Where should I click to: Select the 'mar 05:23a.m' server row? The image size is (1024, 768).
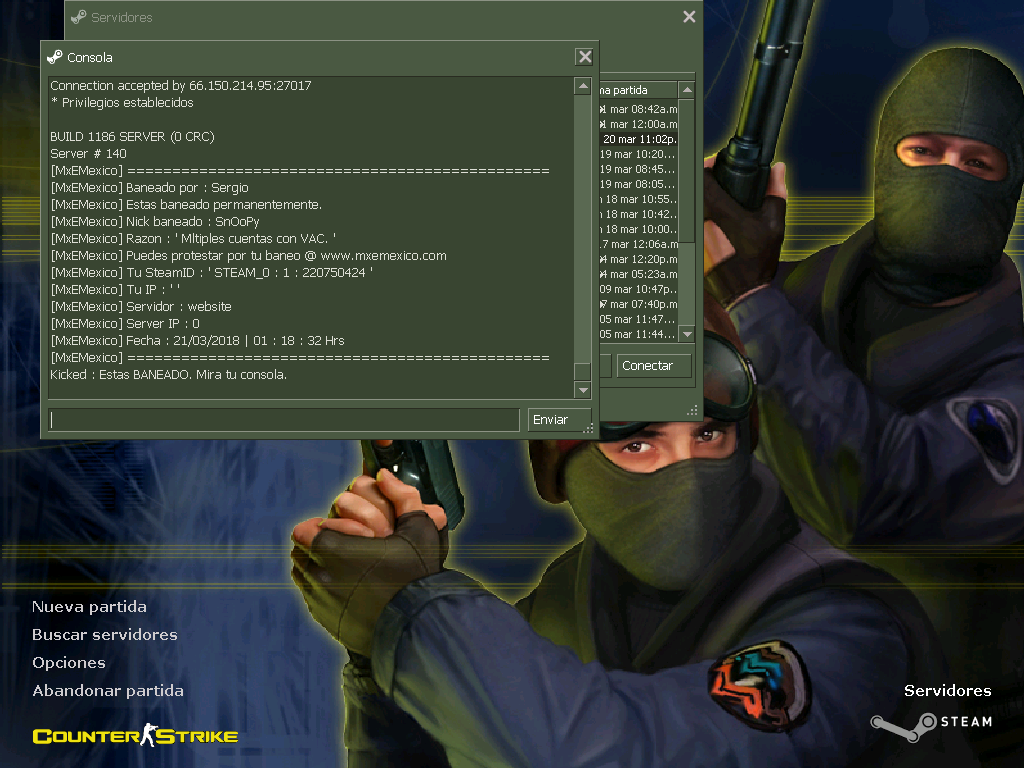pos(638,274)
